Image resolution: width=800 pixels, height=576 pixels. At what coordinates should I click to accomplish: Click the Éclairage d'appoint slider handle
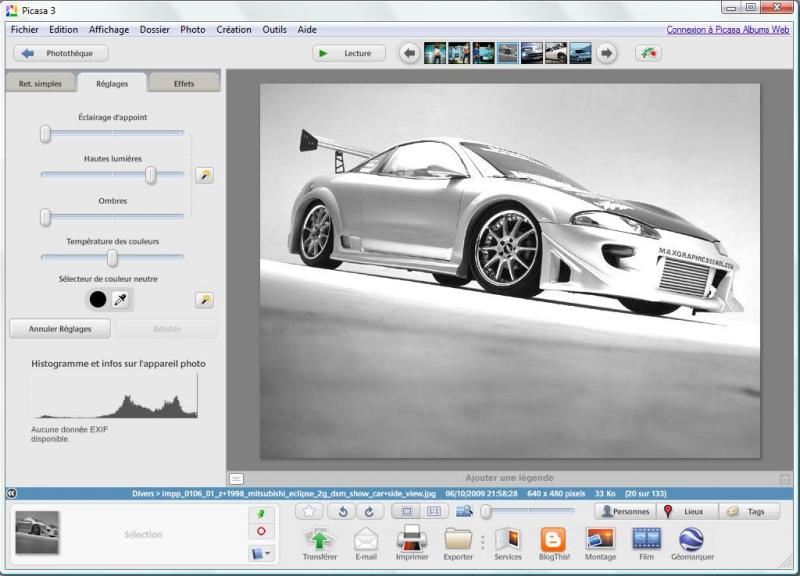click(45, 134)
